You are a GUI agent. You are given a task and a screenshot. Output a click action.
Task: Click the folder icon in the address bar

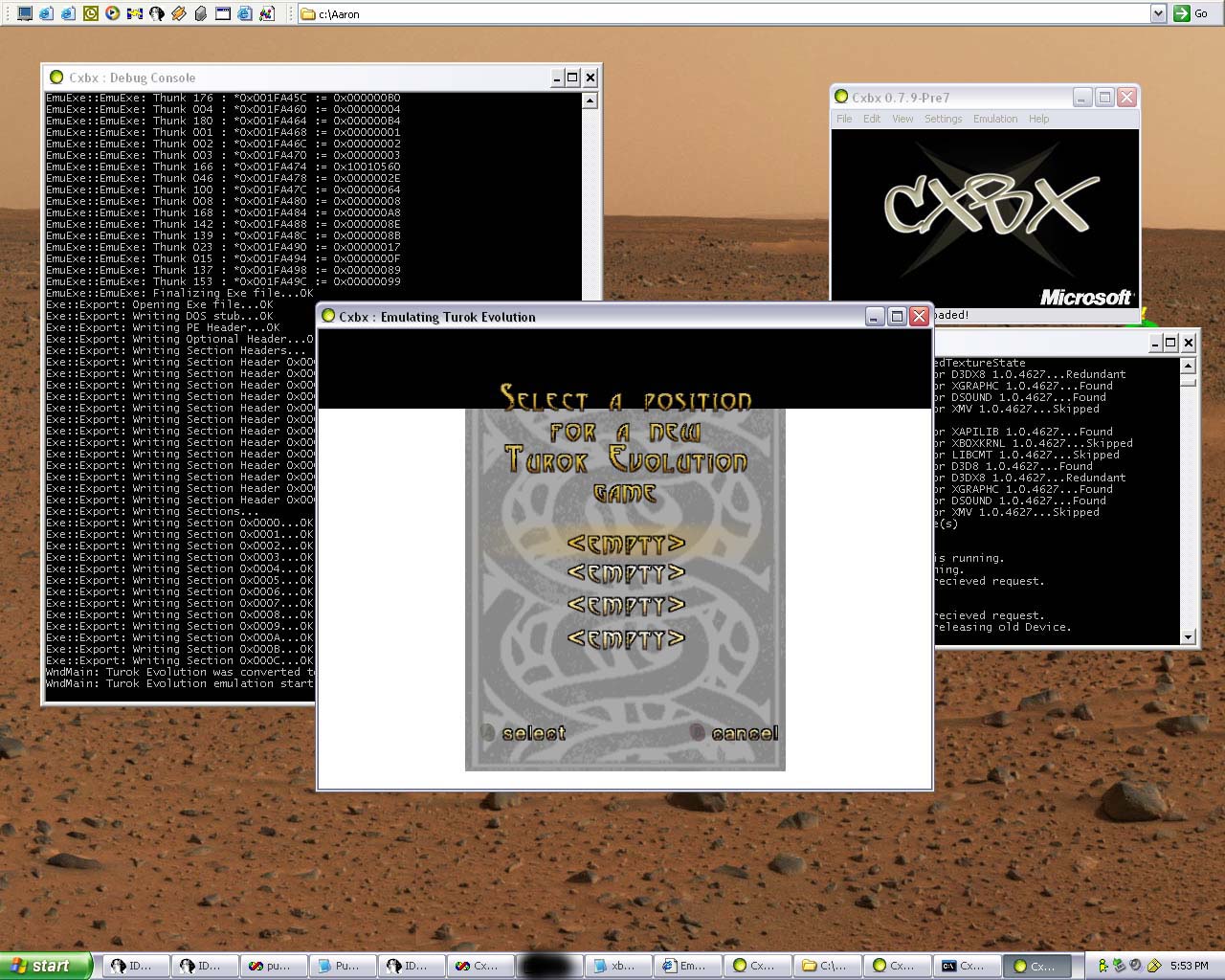pyautogui.click(x=308, y=13)
